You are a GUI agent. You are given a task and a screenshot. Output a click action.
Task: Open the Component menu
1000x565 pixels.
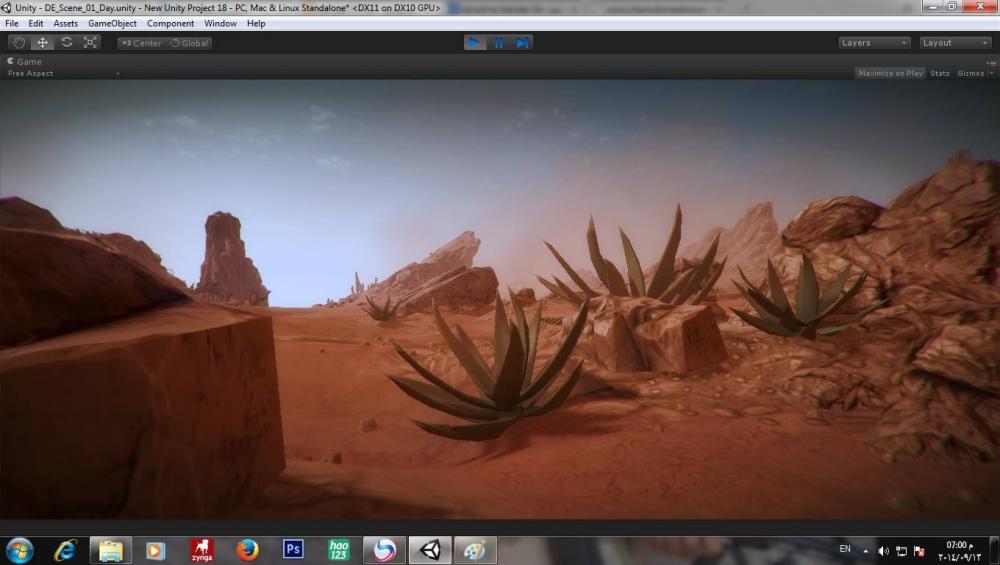coord(170,24)
